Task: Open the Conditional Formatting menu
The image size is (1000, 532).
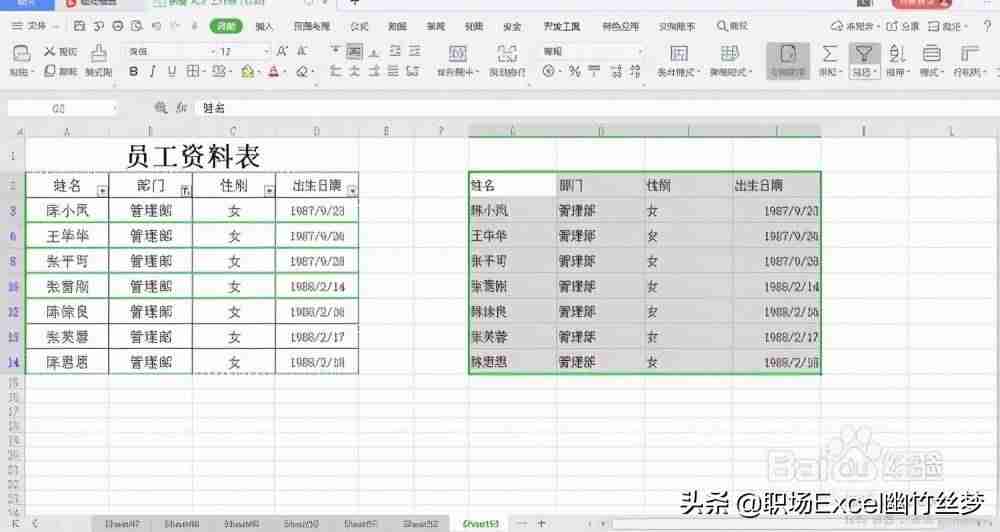Action: pyautogui.click(x=679, y=61)
